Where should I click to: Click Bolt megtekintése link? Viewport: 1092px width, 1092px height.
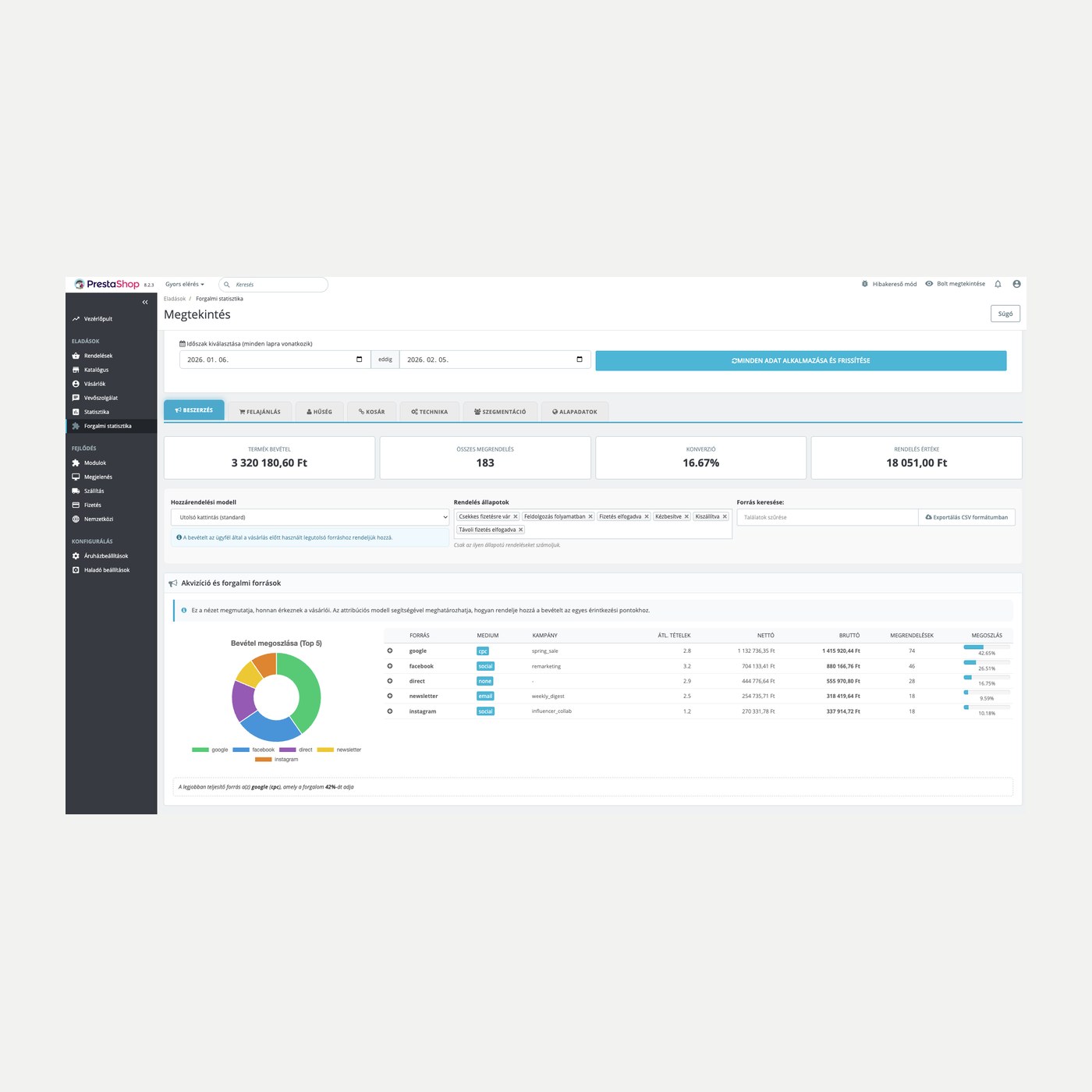pyautogui.click(x=955, y=284)
